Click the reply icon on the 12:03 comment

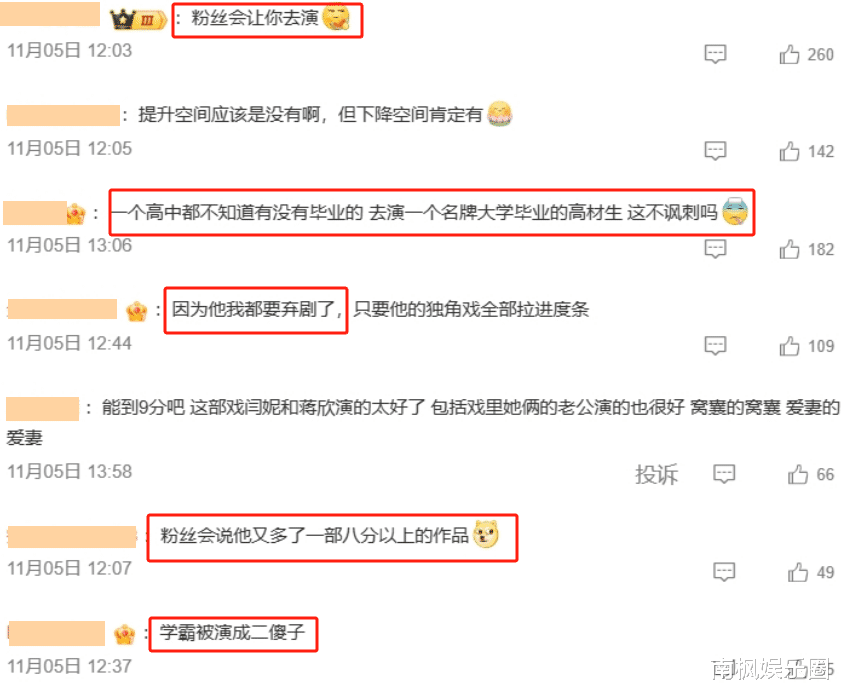click(715, 54)
